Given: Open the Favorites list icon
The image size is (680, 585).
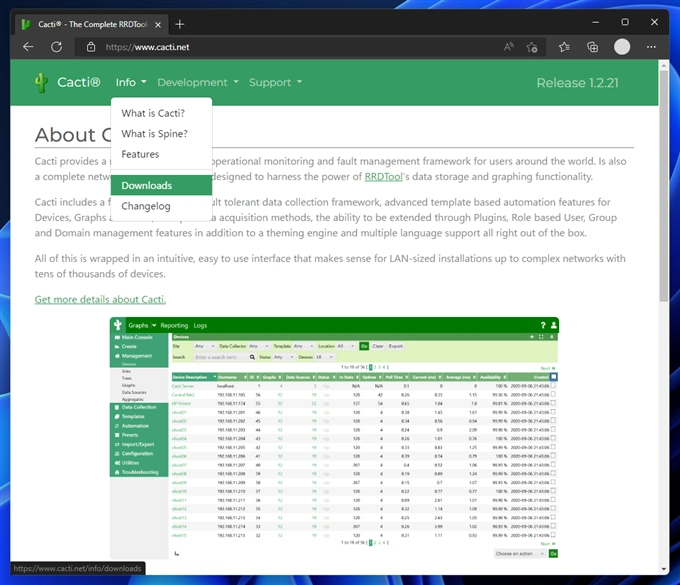Looking at the screenshot, I should click(x=564, y=47).
